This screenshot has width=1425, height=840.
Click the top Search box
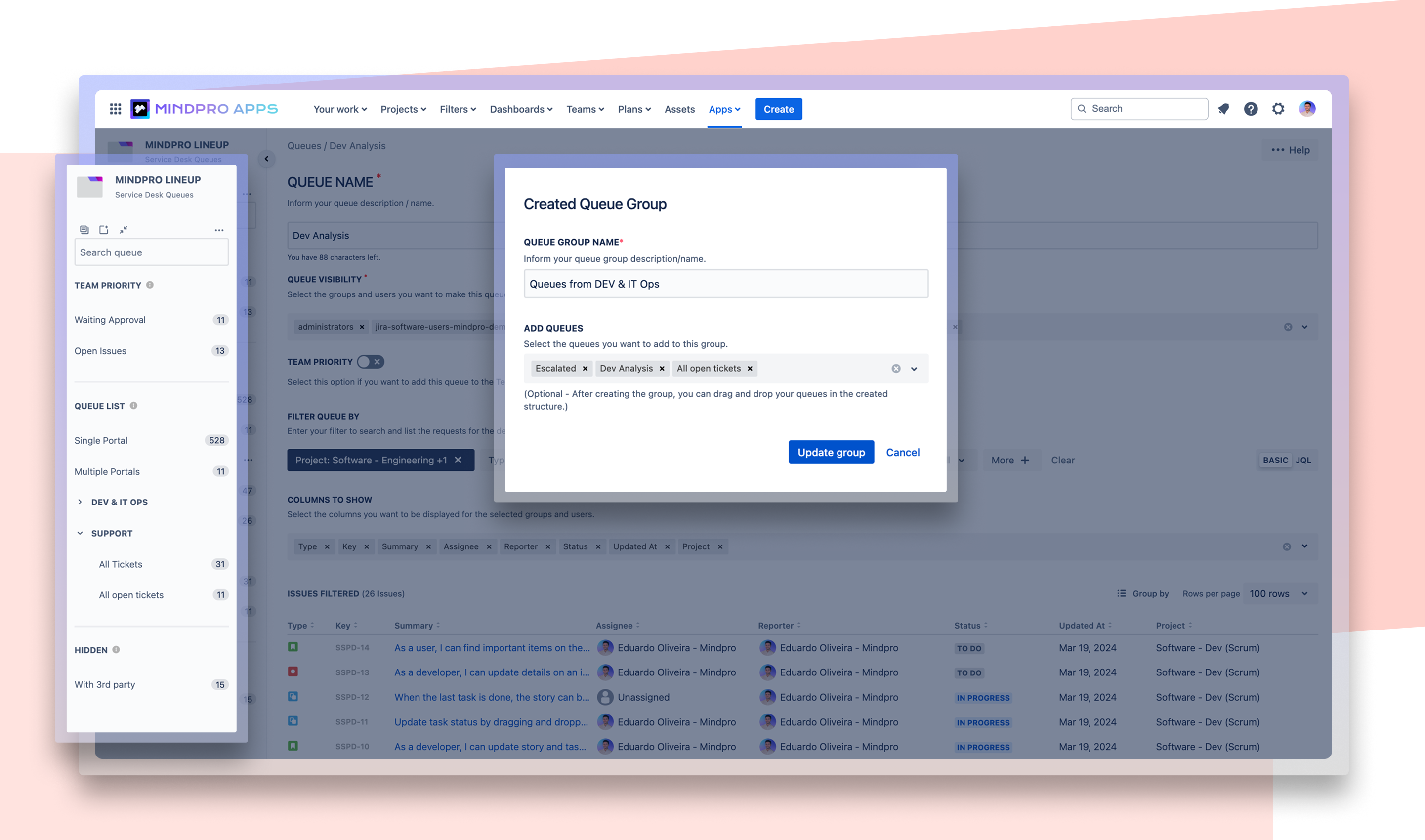1138,109
